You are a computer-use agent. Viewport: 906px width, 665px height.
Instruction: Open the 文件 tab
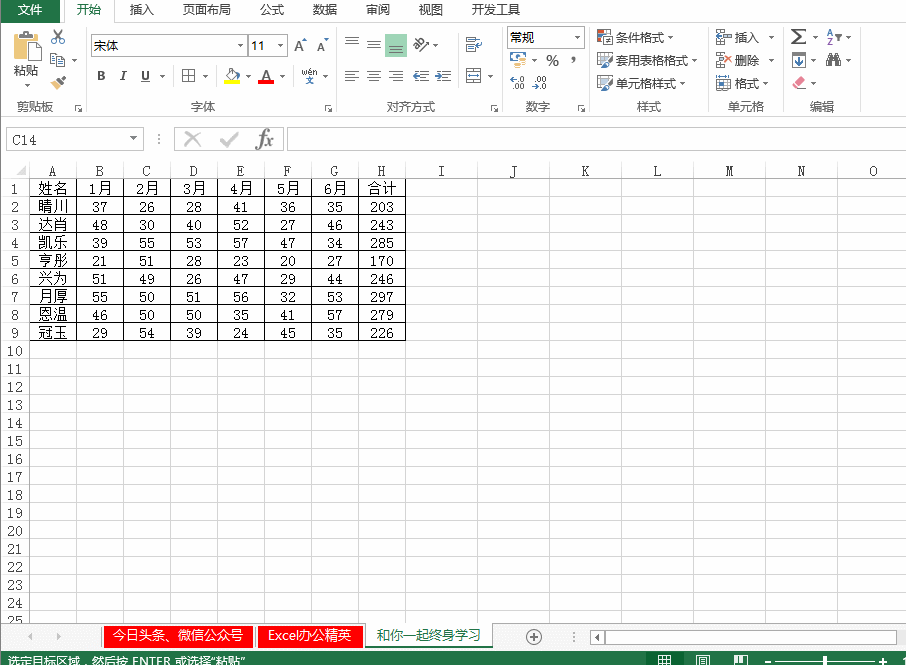tap(30, 10)
